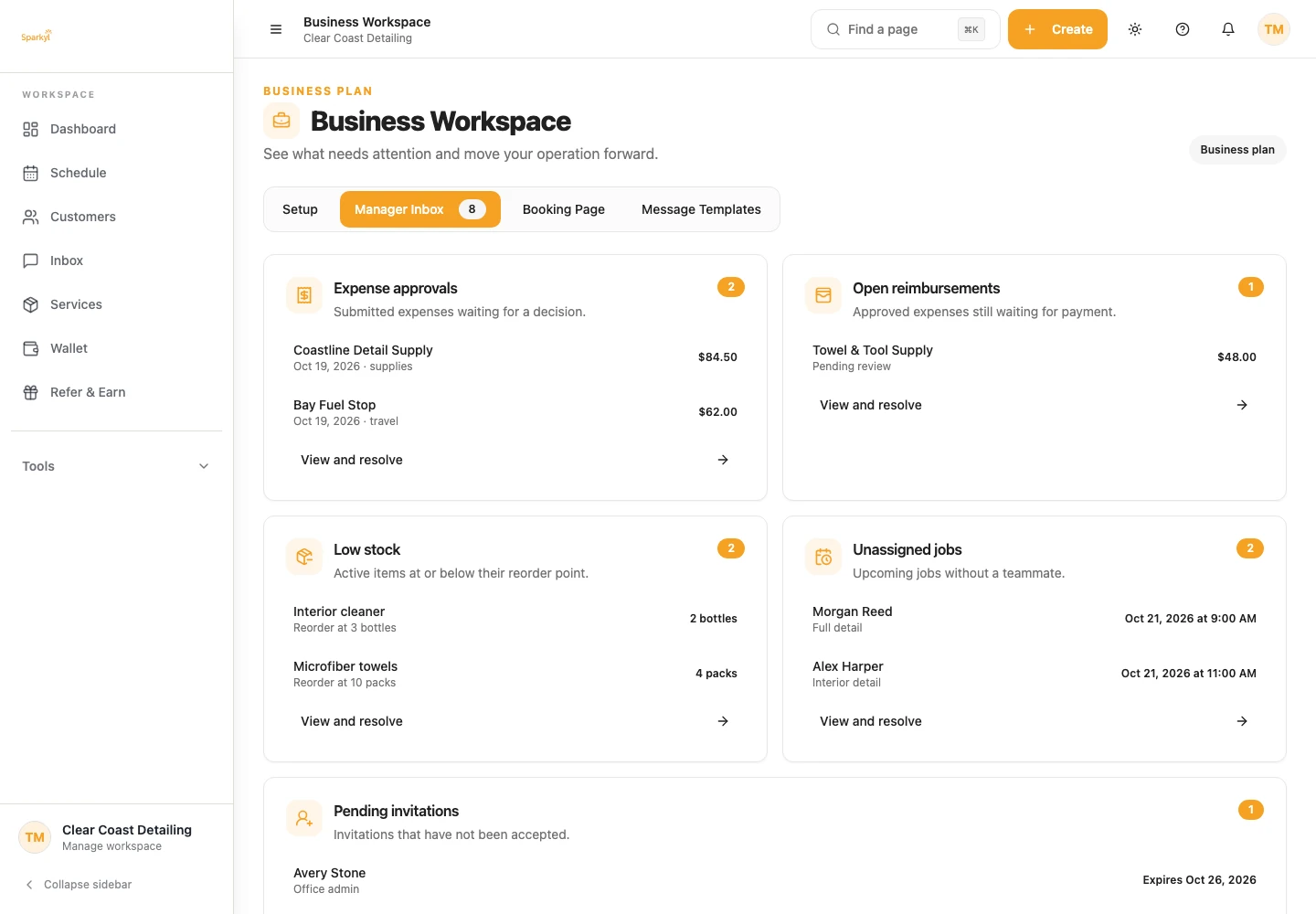Click the Business Workspace briefcase icon

coord(281,121)
